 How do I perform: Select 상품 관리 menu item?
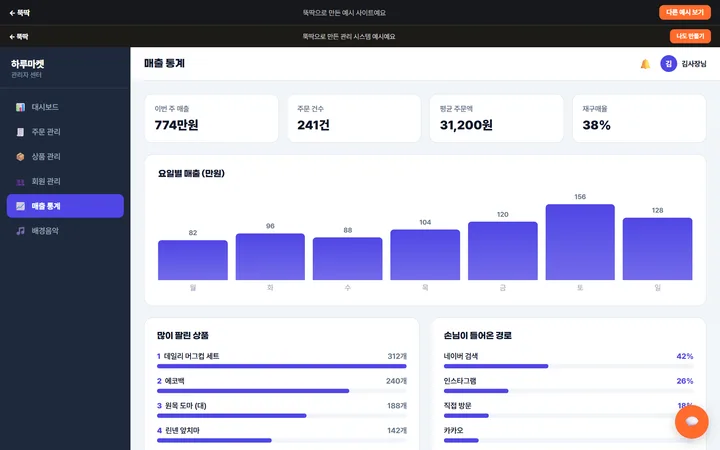[x=65, y=157]
